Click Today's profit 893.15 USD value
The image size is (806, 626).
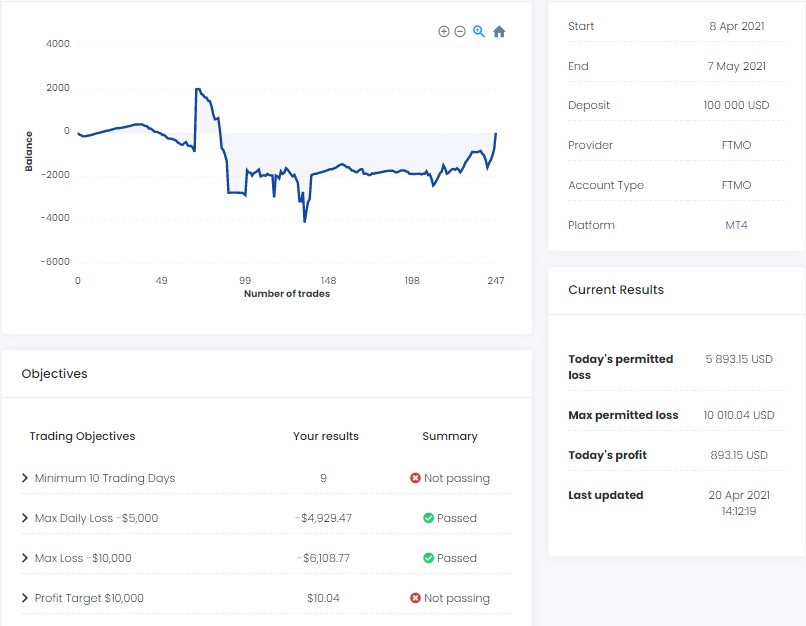pyautogui.click(x=737, y=455)
